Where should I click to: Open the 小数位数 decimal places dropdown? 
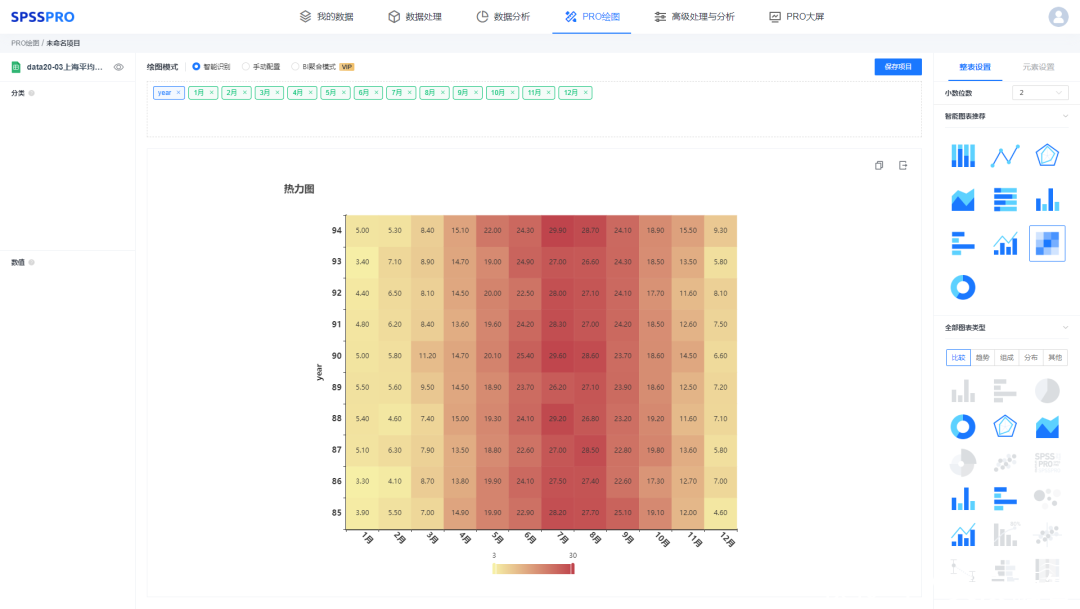[x=1040, y=93]
